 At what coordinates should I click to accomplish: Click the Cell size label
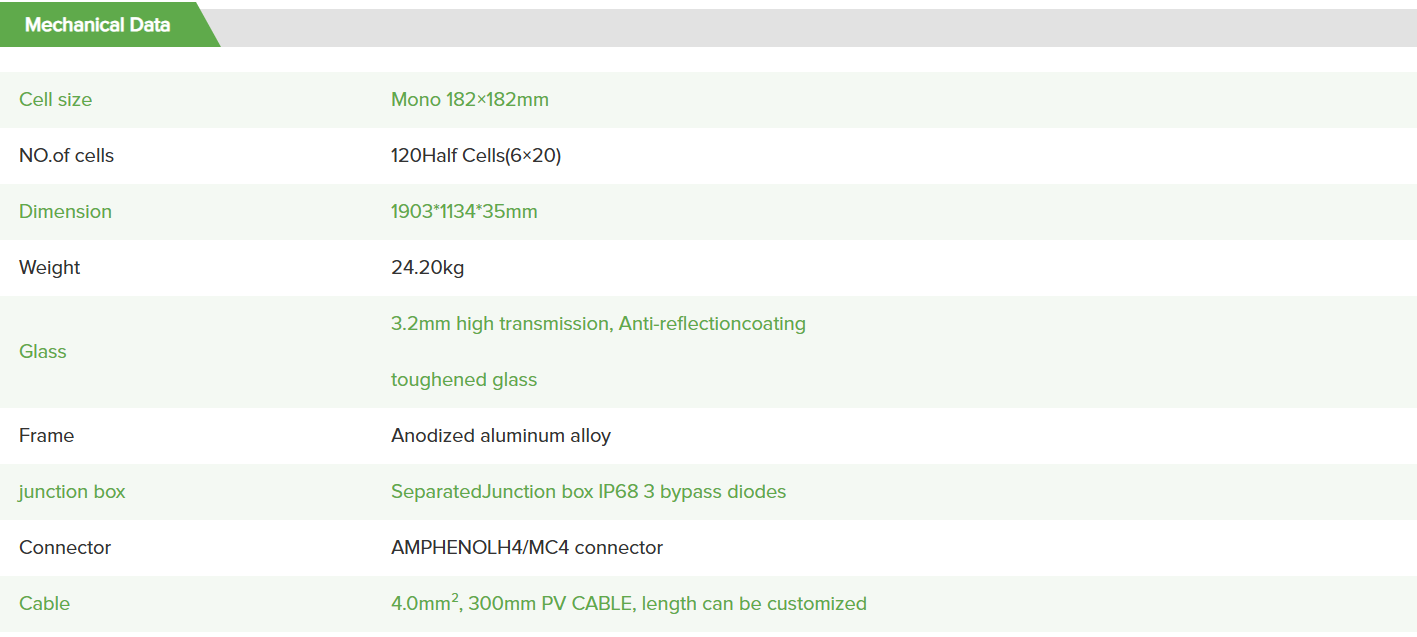point(56,100)
